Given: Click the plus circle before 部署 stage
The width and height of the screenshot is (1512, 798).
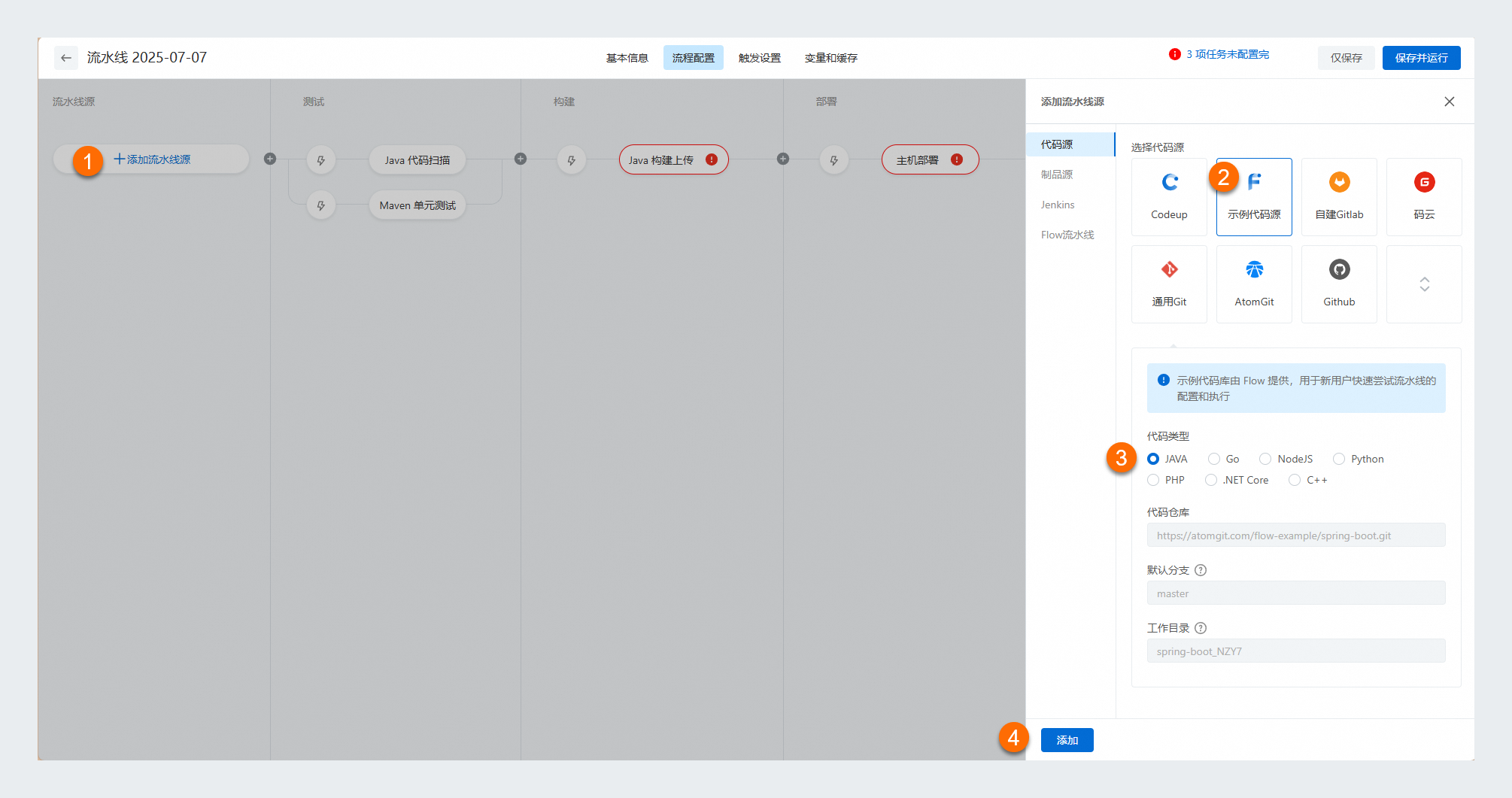Looking at the screenshot, I should point(783,159).
